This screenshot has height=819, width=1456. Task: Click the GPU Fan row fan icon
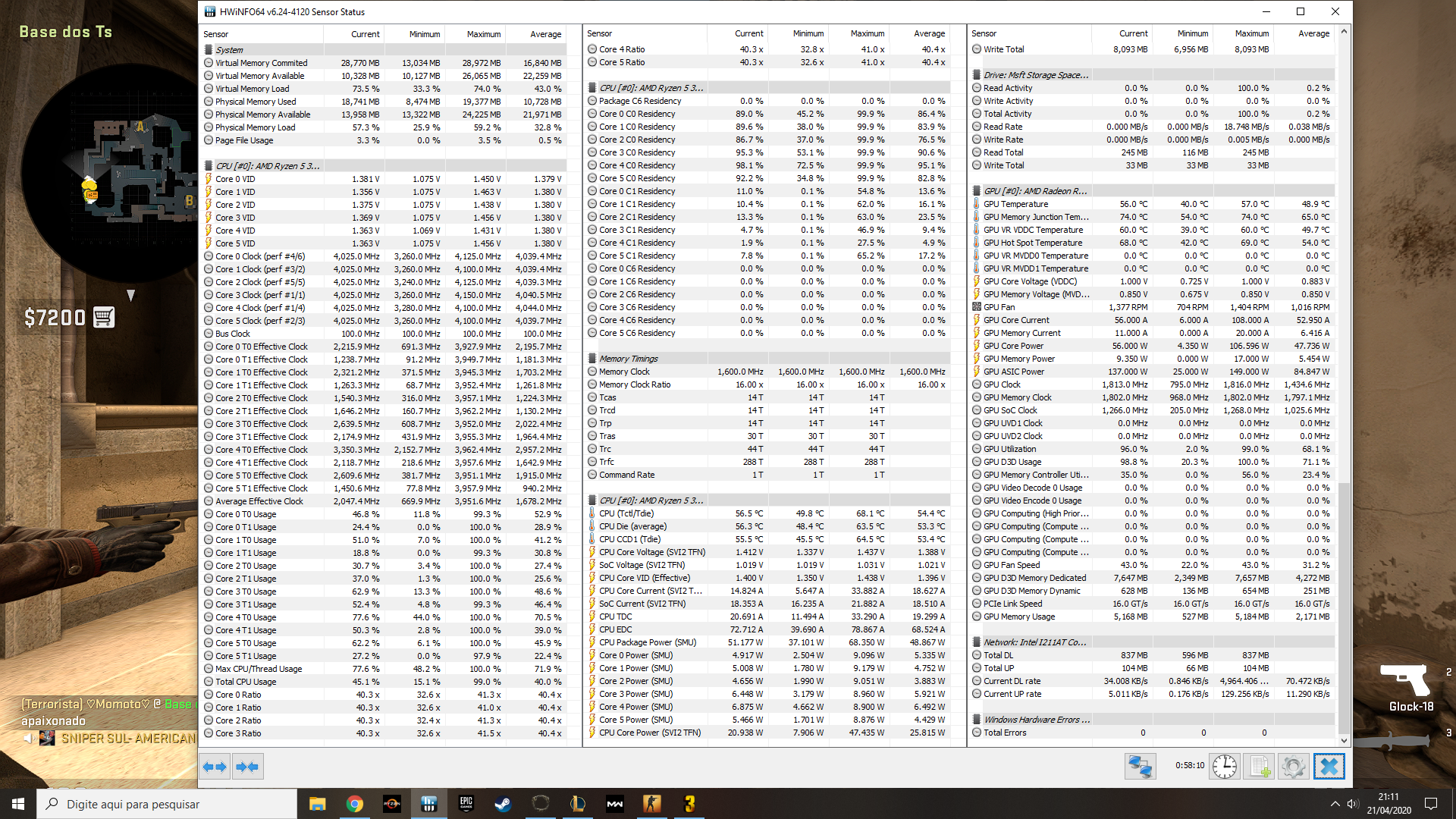pos(977,307)
